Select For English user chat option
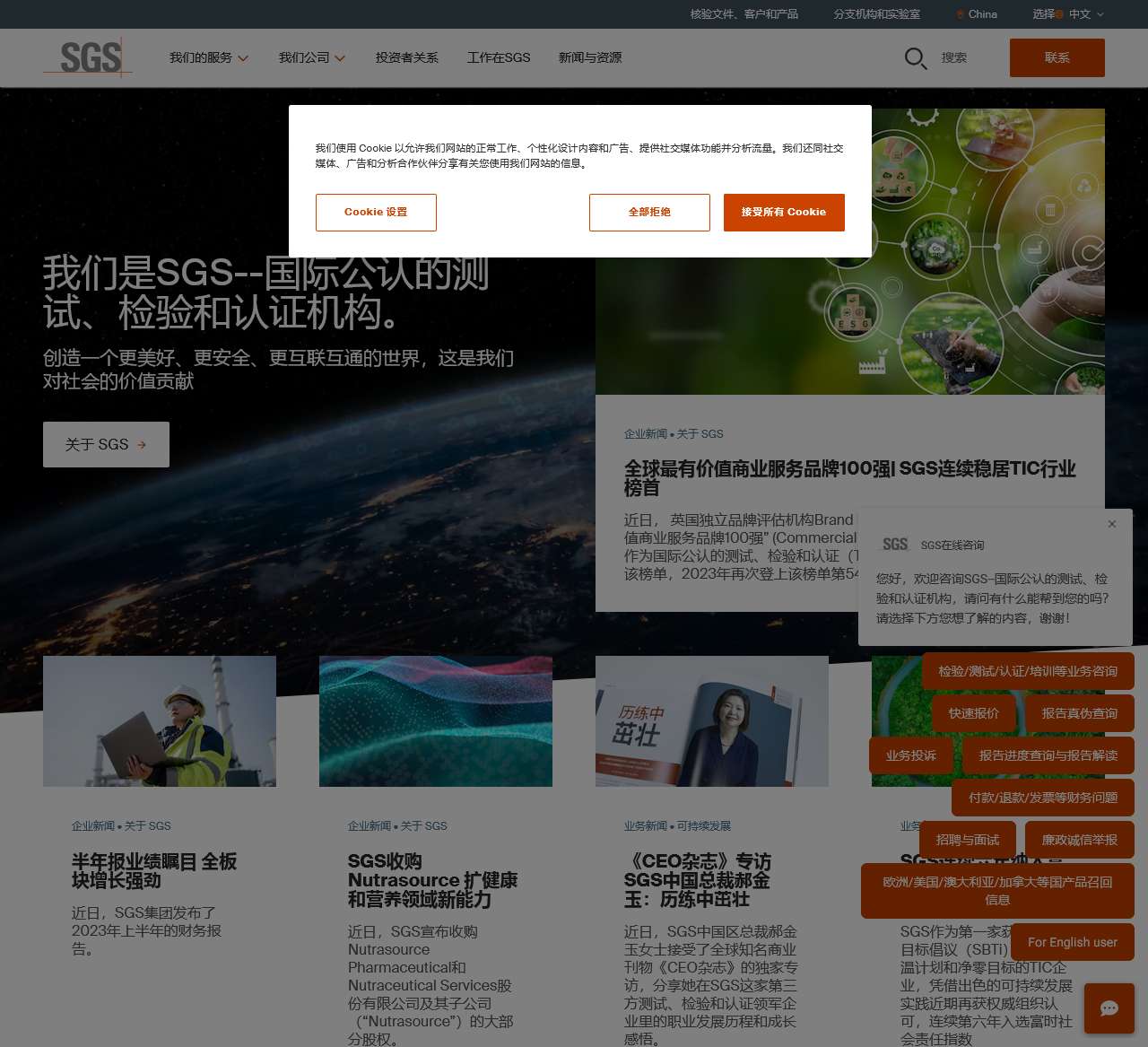This screenshot has width=1148, height=1047. click(x=1072, y=942)
